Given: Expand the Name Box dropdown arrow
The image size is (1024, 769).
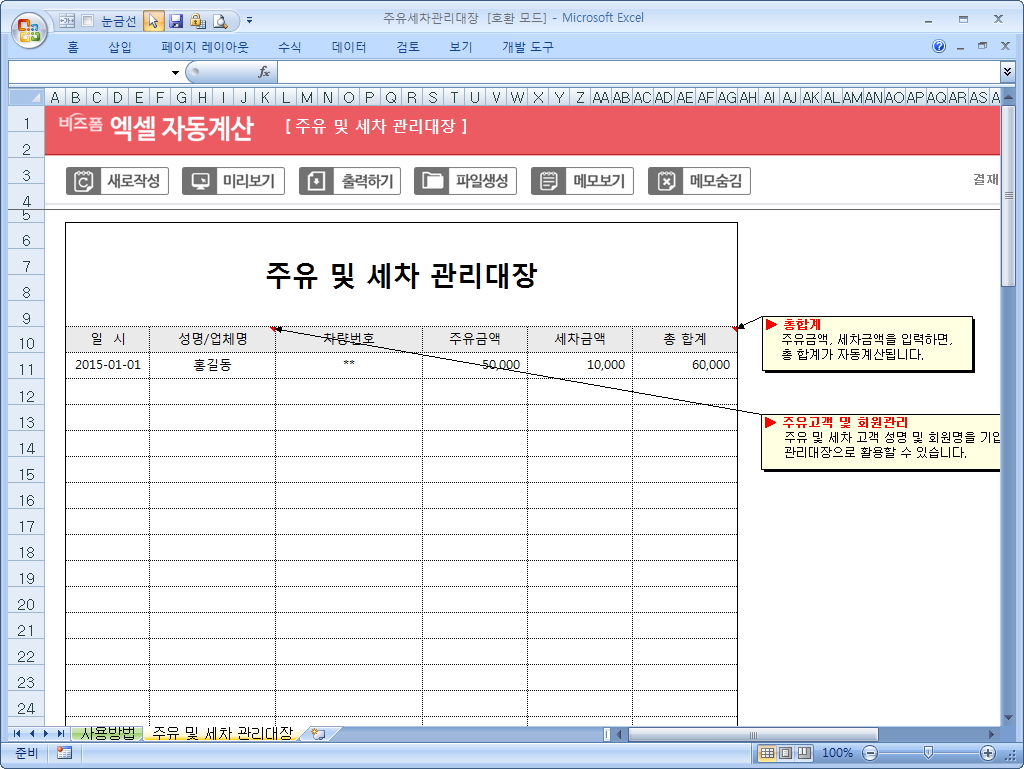Looking at the screenshot, I should (x=175, y=72).
